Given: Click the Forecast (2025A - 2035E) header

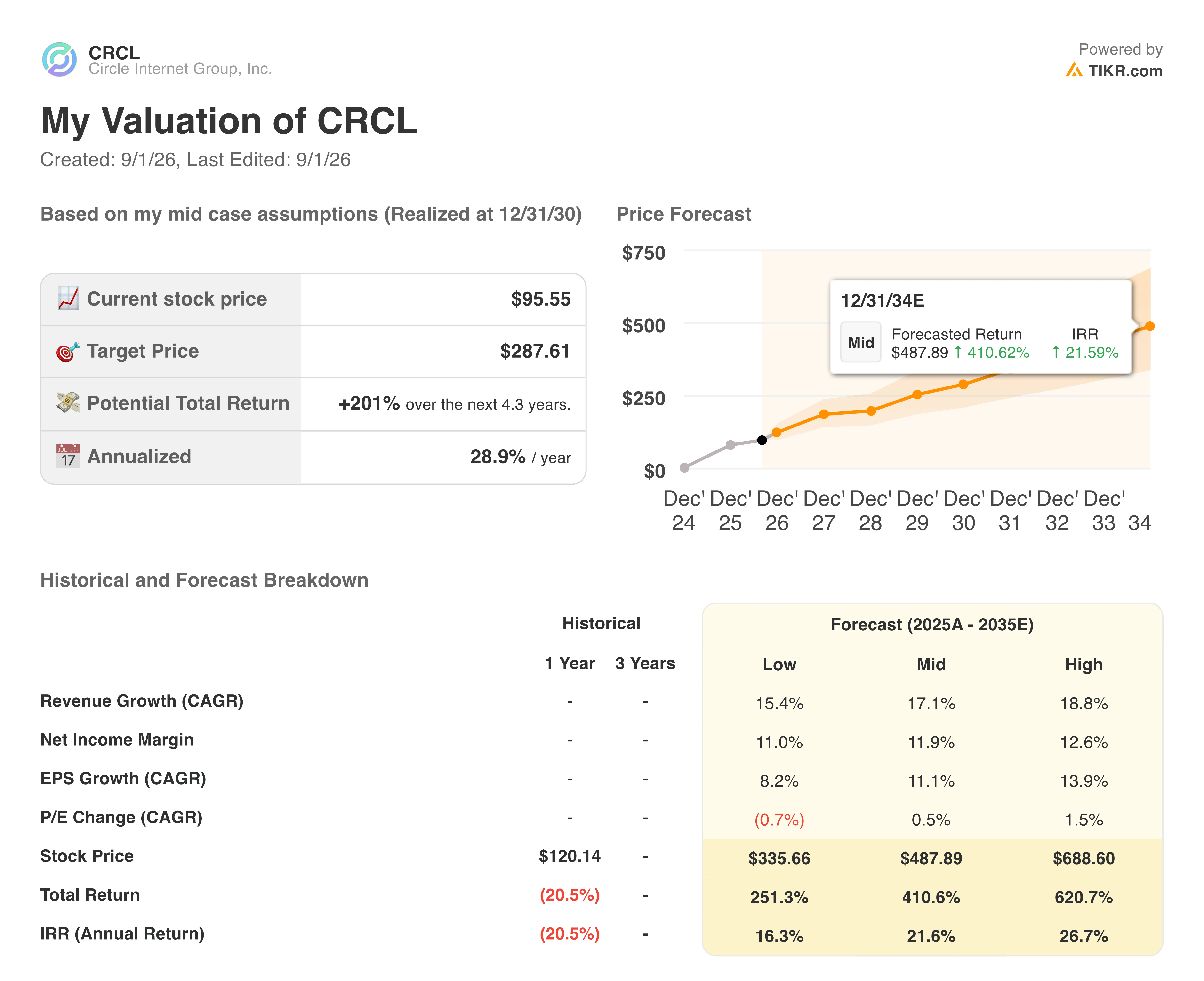Looking at the screenshot, I should pos(932,625).
